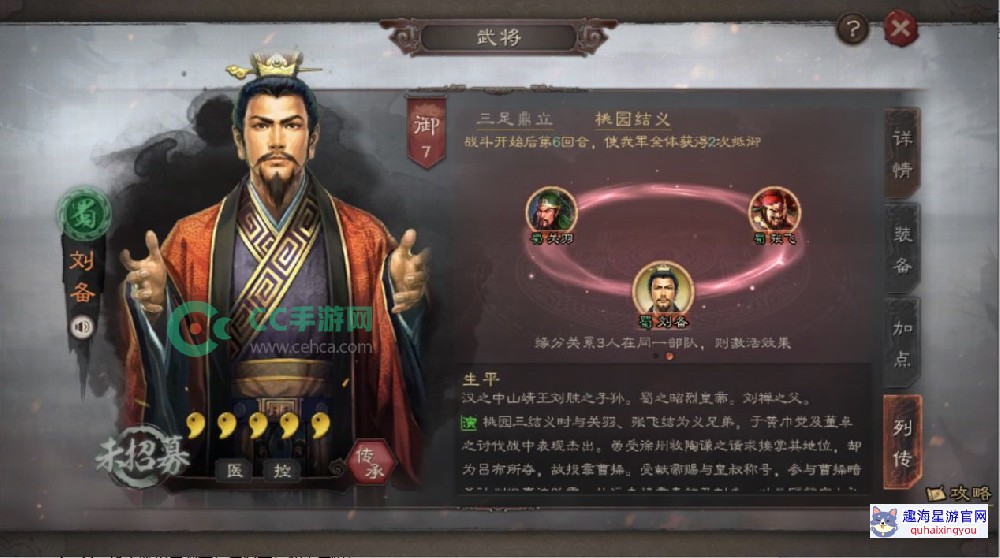Select the 三足鼎立 bond tab
Viewport: 1000px width, 558px height.
click(516, 119)
